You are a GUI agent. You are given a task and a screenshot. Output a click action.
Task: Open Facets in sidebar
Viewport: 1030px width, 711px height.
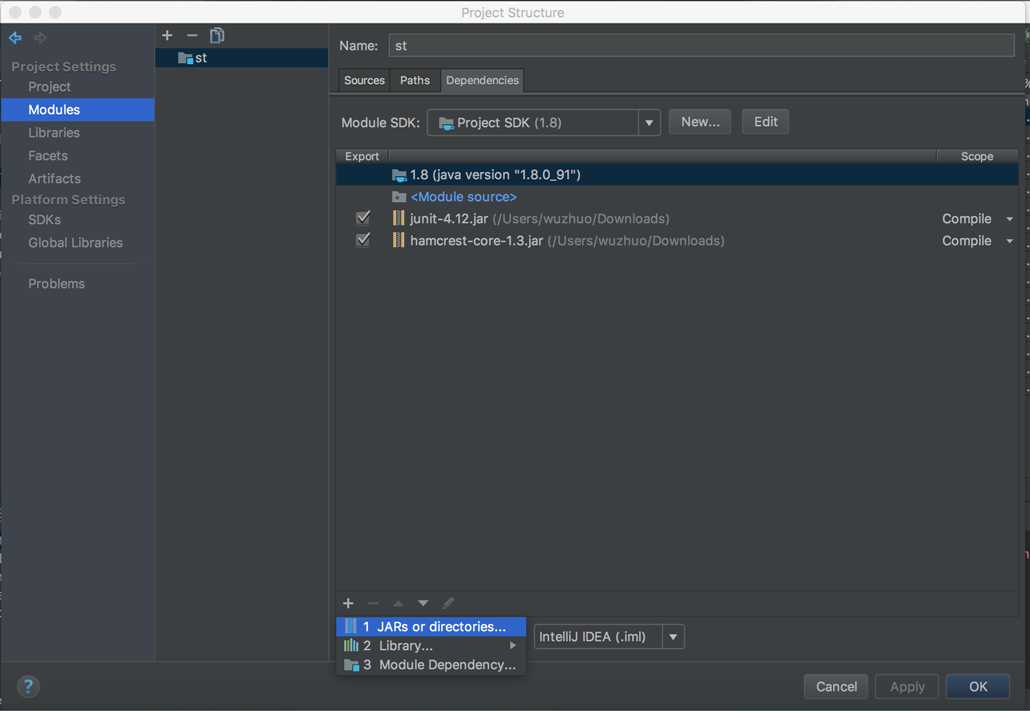[48, 156]
